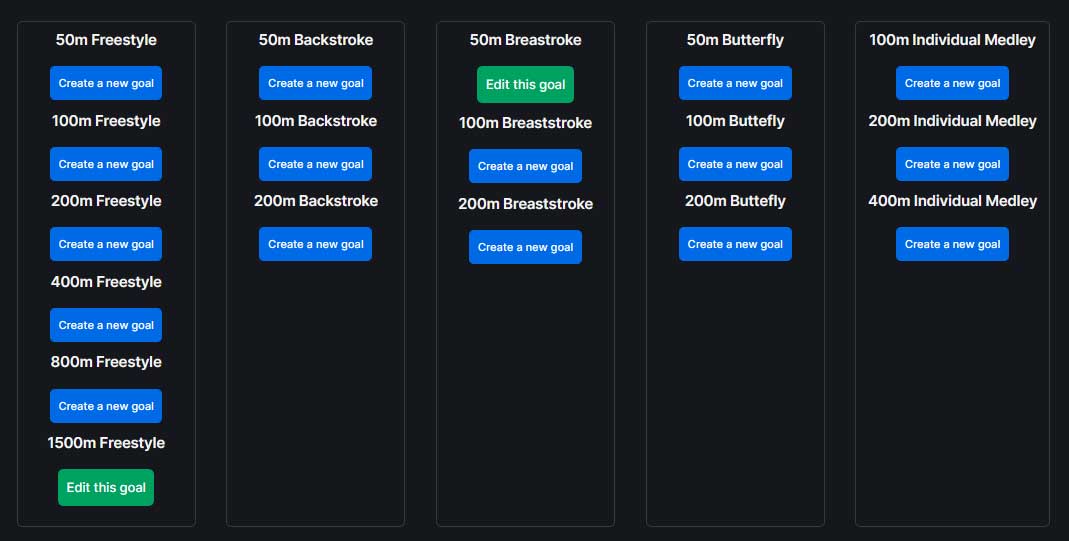This screenshot has height=541, width=1069.
Task: Create a new goal for 100m Freestyle
Action: coord(106,164)
